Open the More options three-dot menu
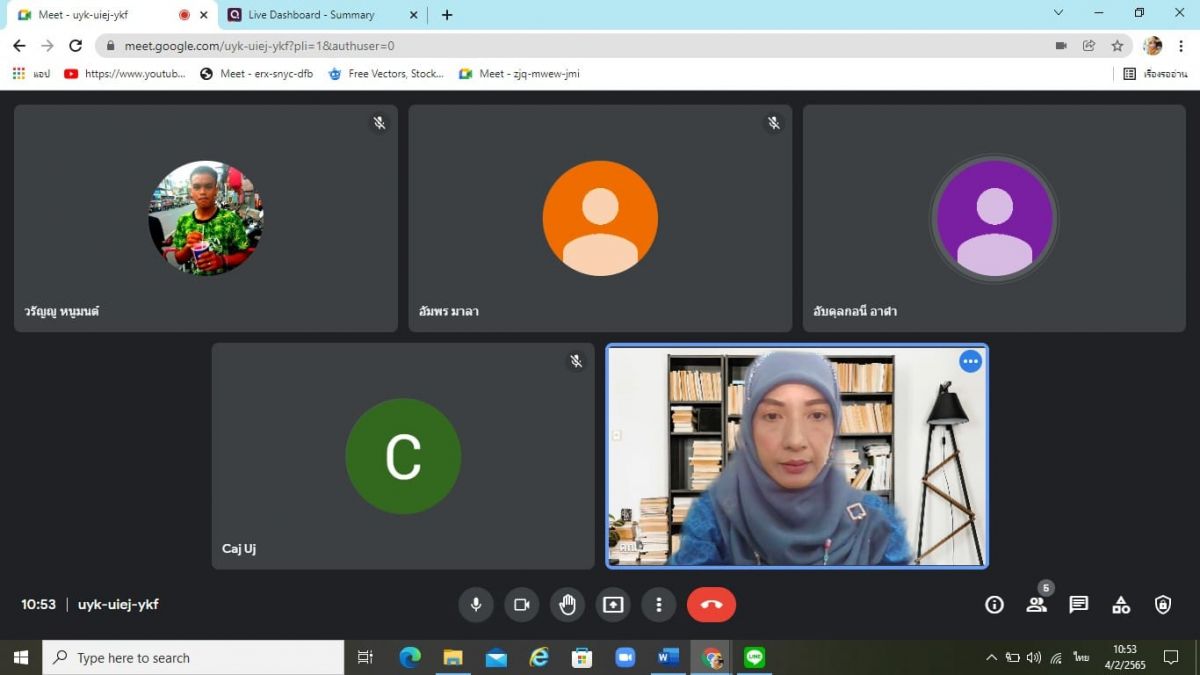 658,605
